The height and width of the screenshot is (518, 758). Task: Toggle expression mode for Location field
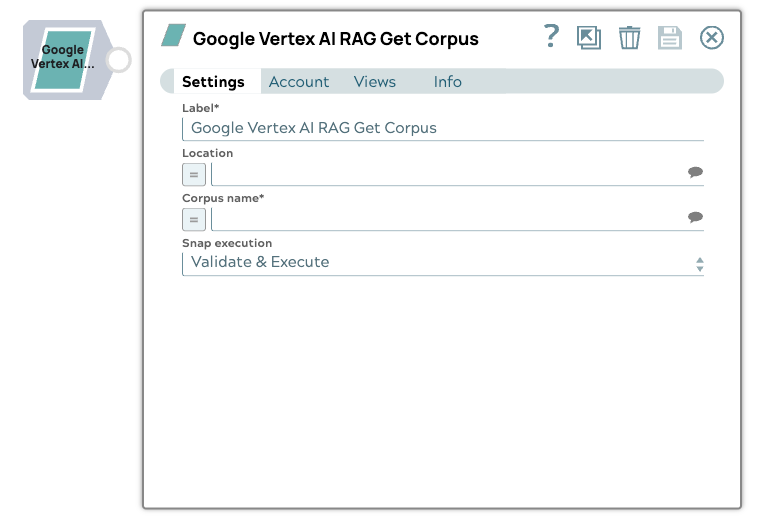click(194, 174)
